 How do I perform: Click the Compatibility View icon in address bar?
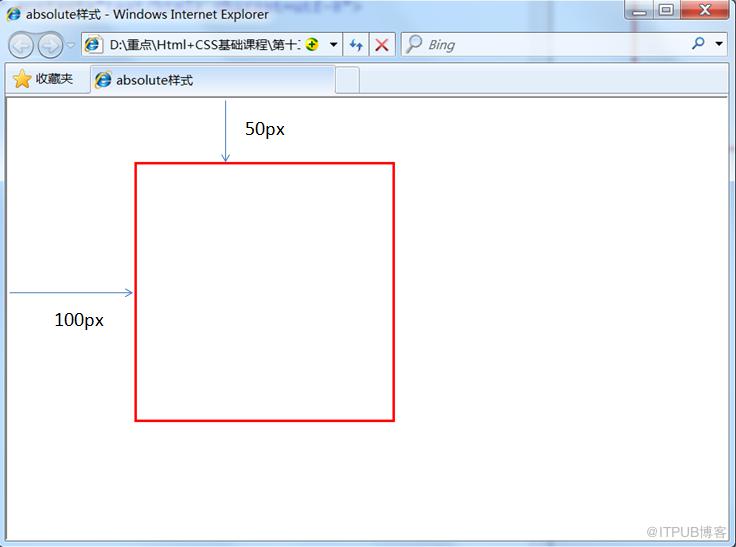[312, 45]
